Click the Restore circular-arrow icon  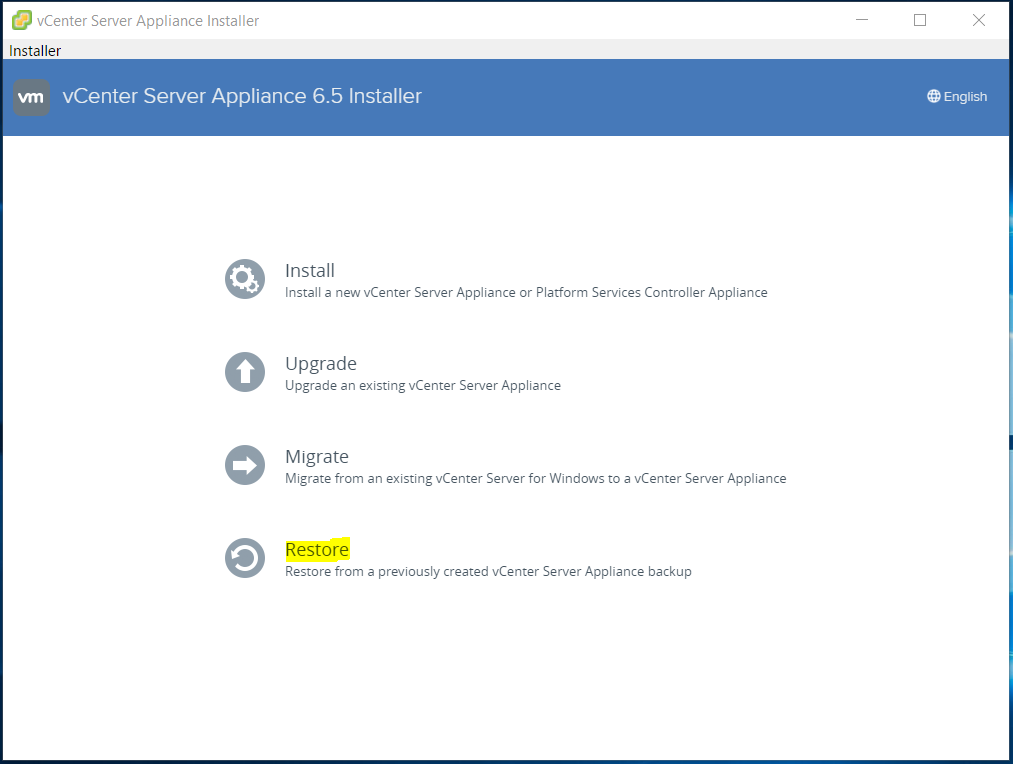click(245, 558)
